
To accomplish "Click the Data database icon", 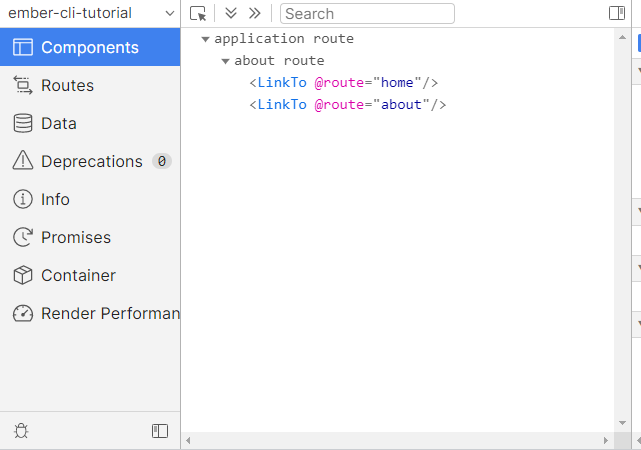I will (x=23, y=123).
